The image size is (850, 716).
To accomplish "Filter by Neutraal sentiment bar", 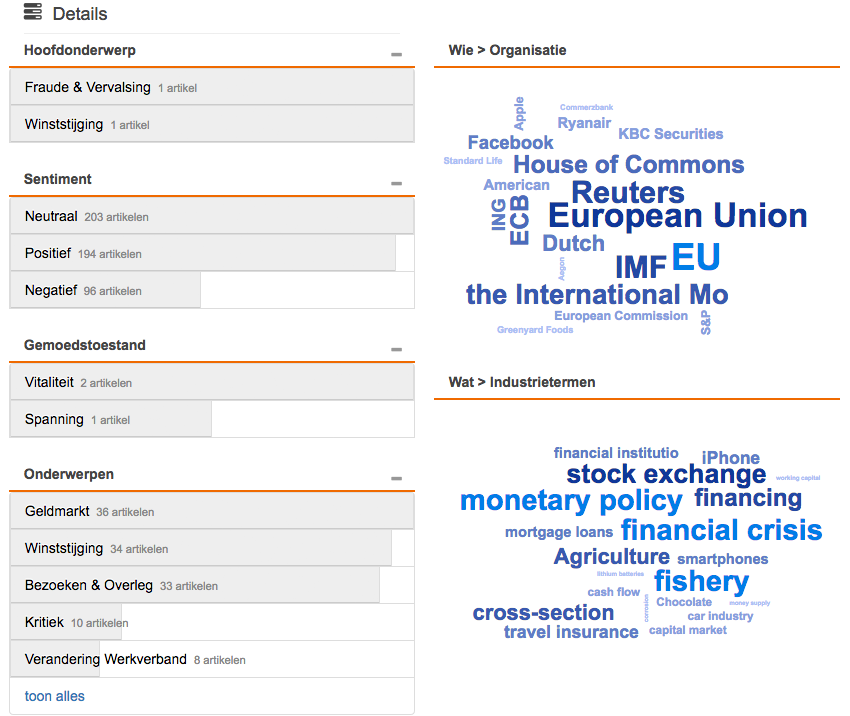I will click(x=212, y=216).
